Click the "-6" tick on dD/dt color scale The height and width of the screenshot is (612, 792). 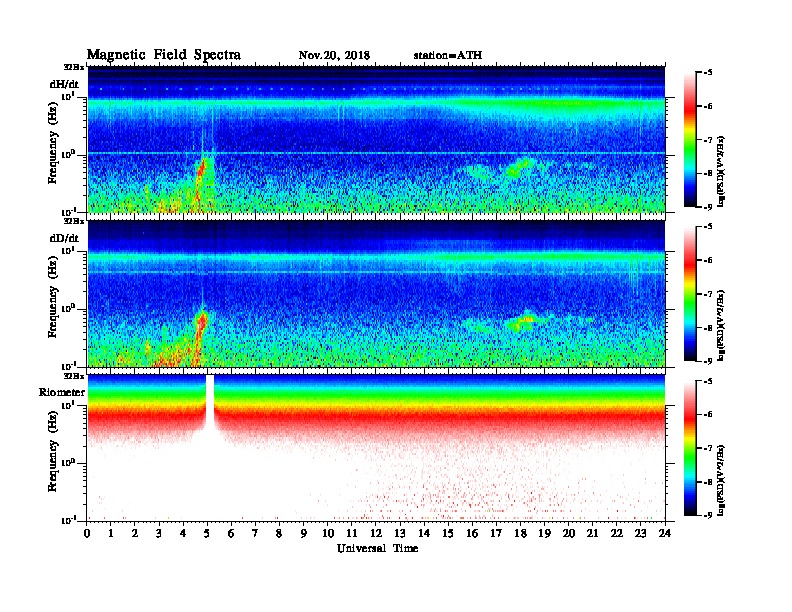pyautogui.click(x=708, y=261)
